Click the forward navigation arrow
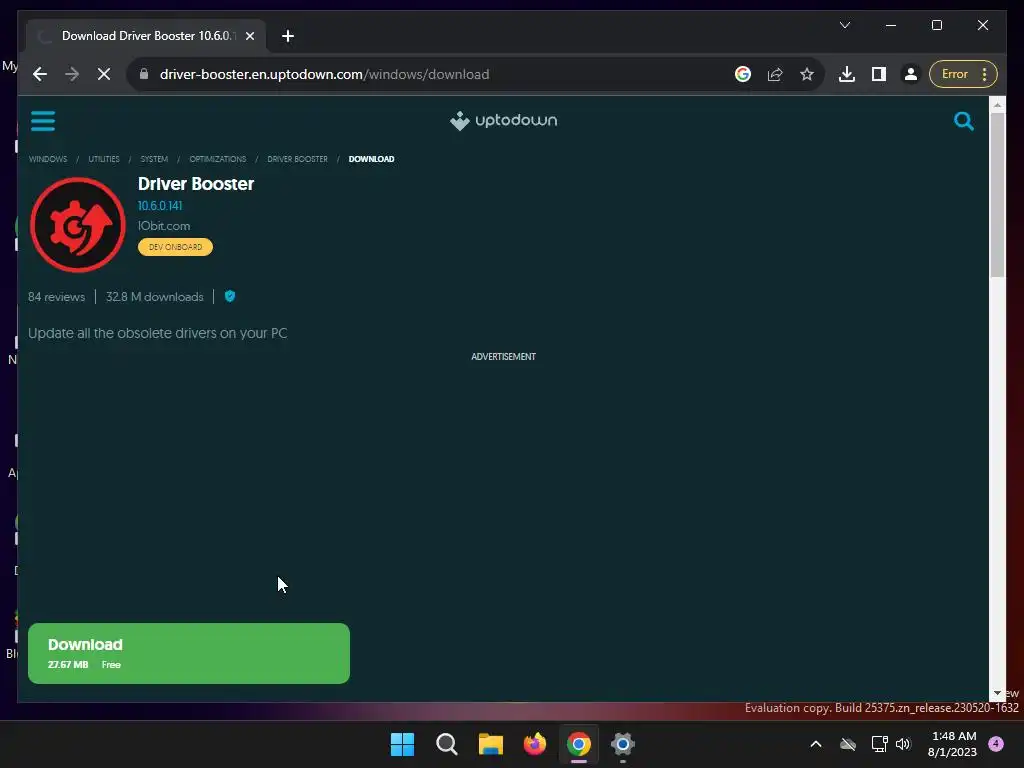 point(72,74)
